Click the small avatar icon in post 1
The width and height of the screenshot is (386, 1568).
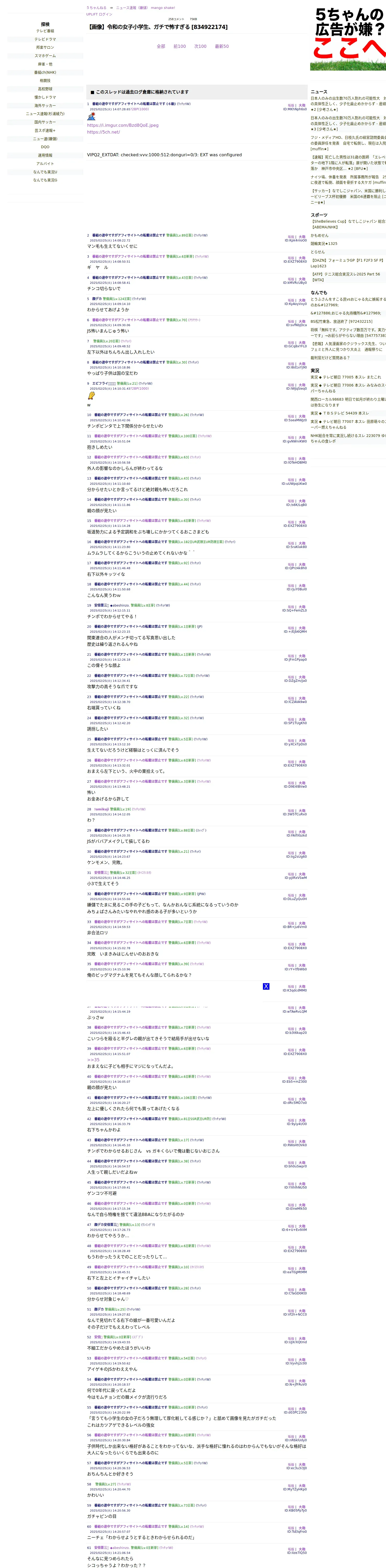click(x=91, y=116)
